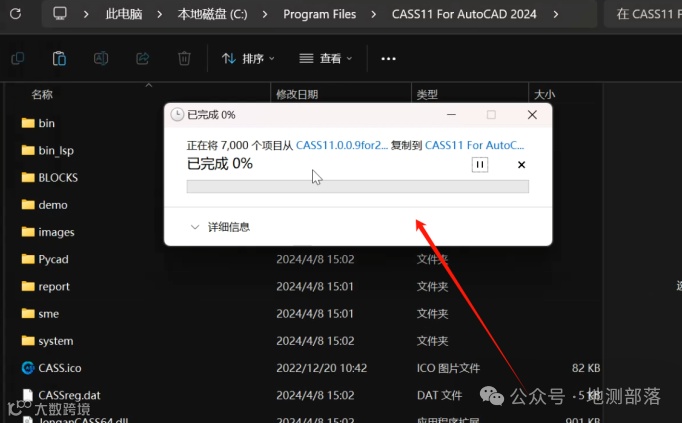Select the BLOCKS folder
The height and width of the screenshot is (423, 682).
coord(58,178)
